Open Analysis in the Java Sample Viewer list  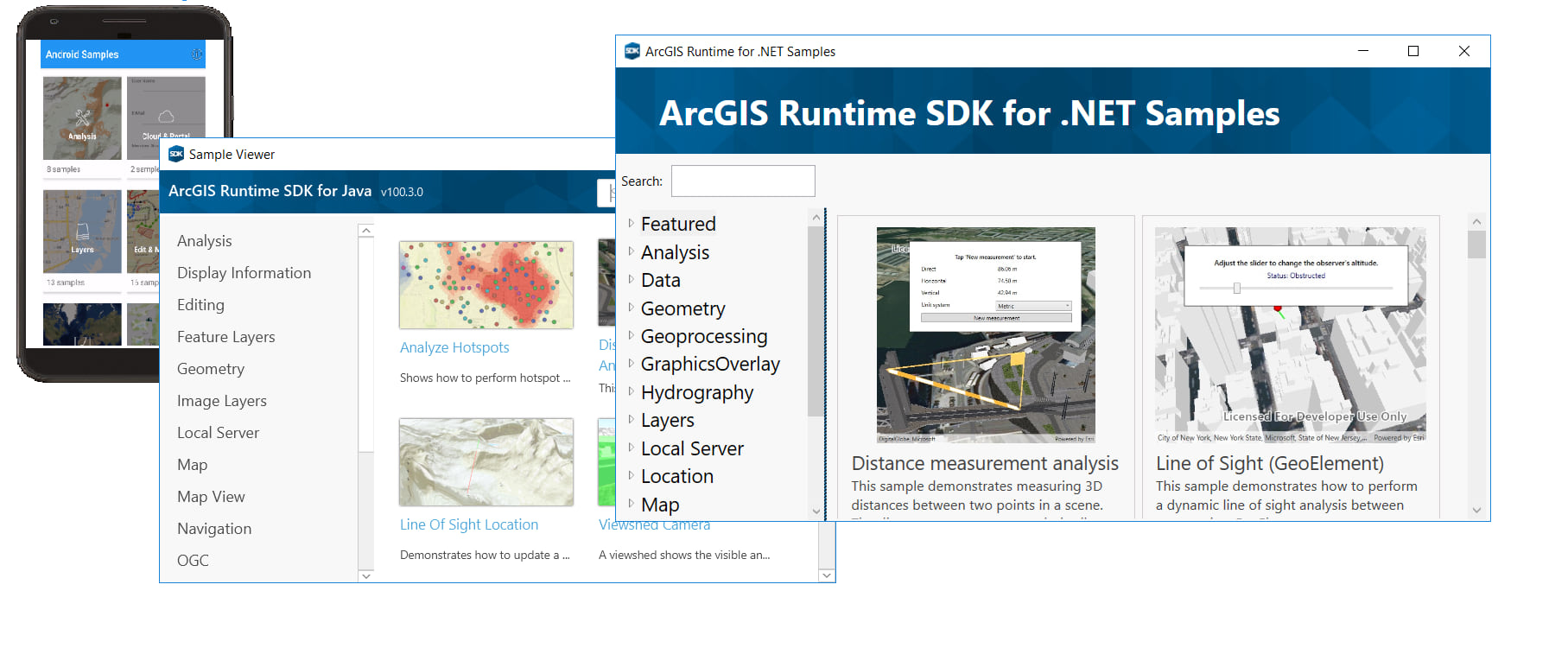[x=205, y=241]
